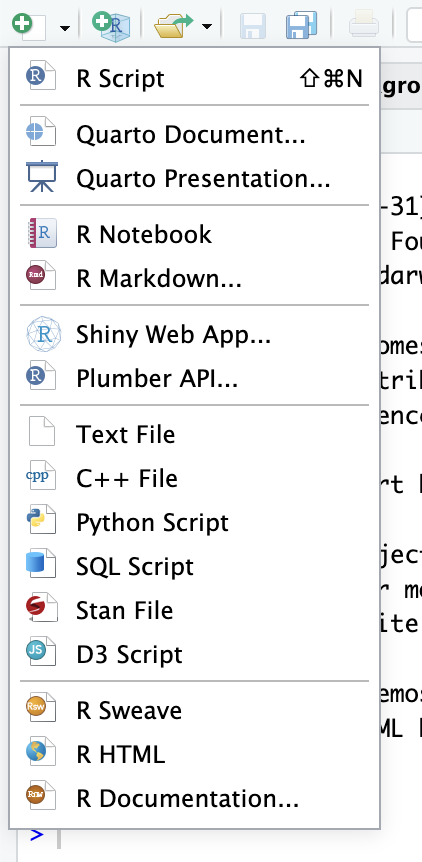Click the SQL database icon

(41, 563)
